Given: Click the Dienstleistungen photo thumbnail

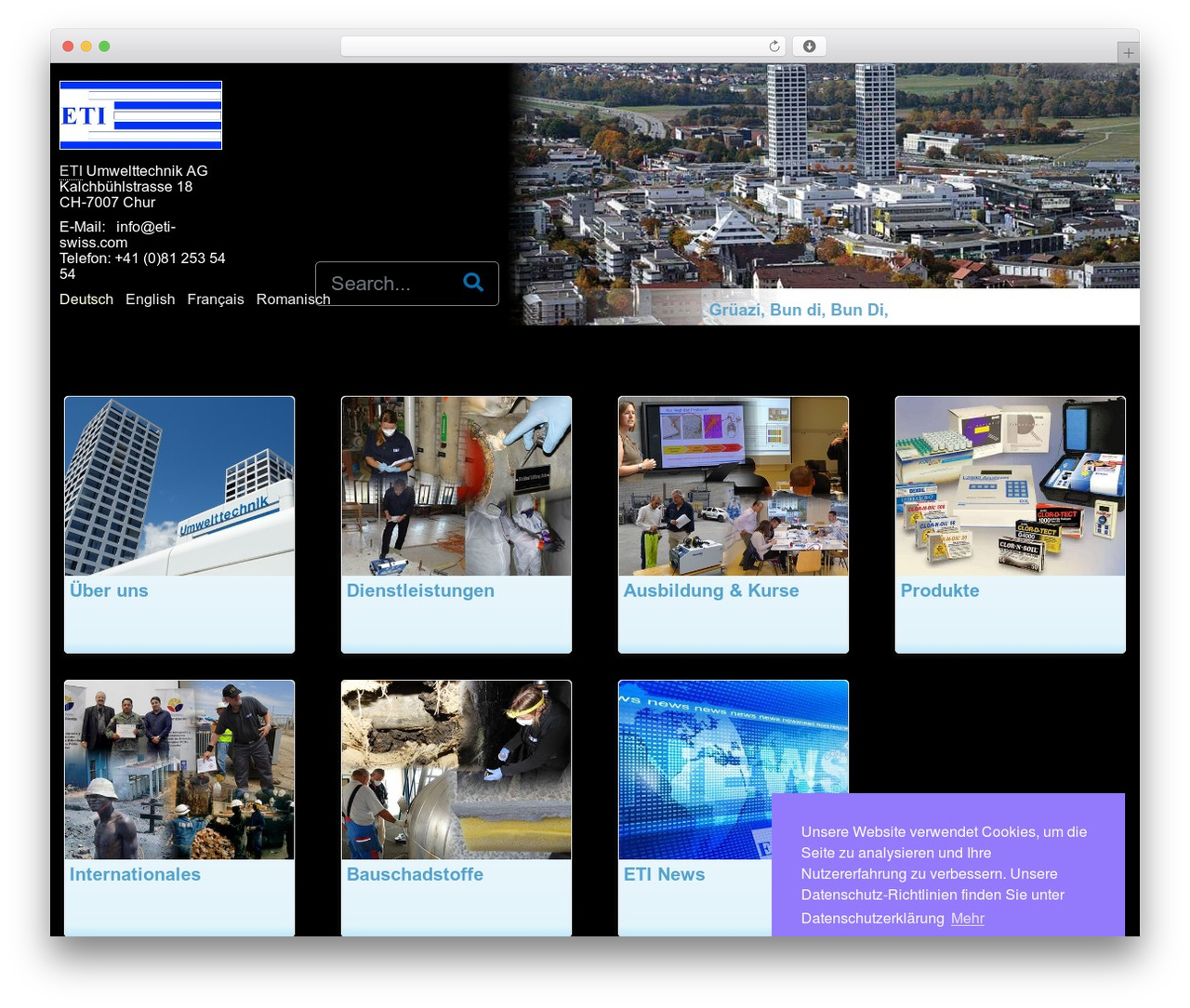Looking at the screenshot, I should point(456,486).
